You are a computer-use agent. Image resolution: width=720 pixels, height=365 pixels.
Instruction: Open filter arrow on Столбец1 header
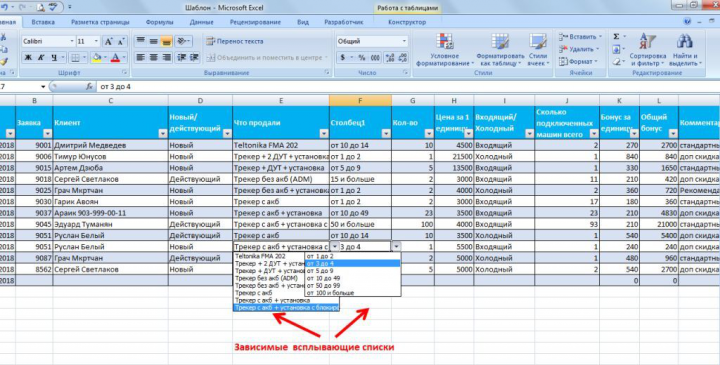tap(386, 134)
